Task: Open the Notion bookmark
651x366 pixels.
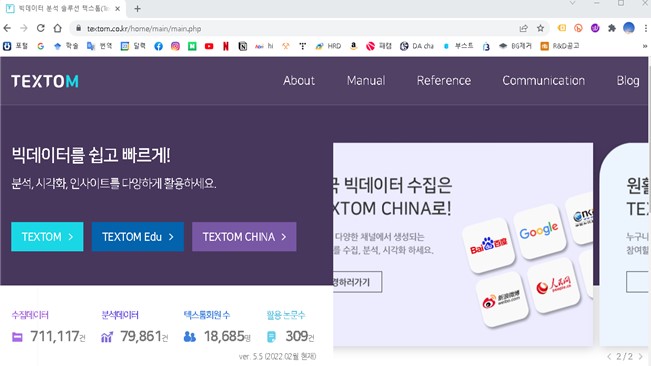Action: click(243, 46)
